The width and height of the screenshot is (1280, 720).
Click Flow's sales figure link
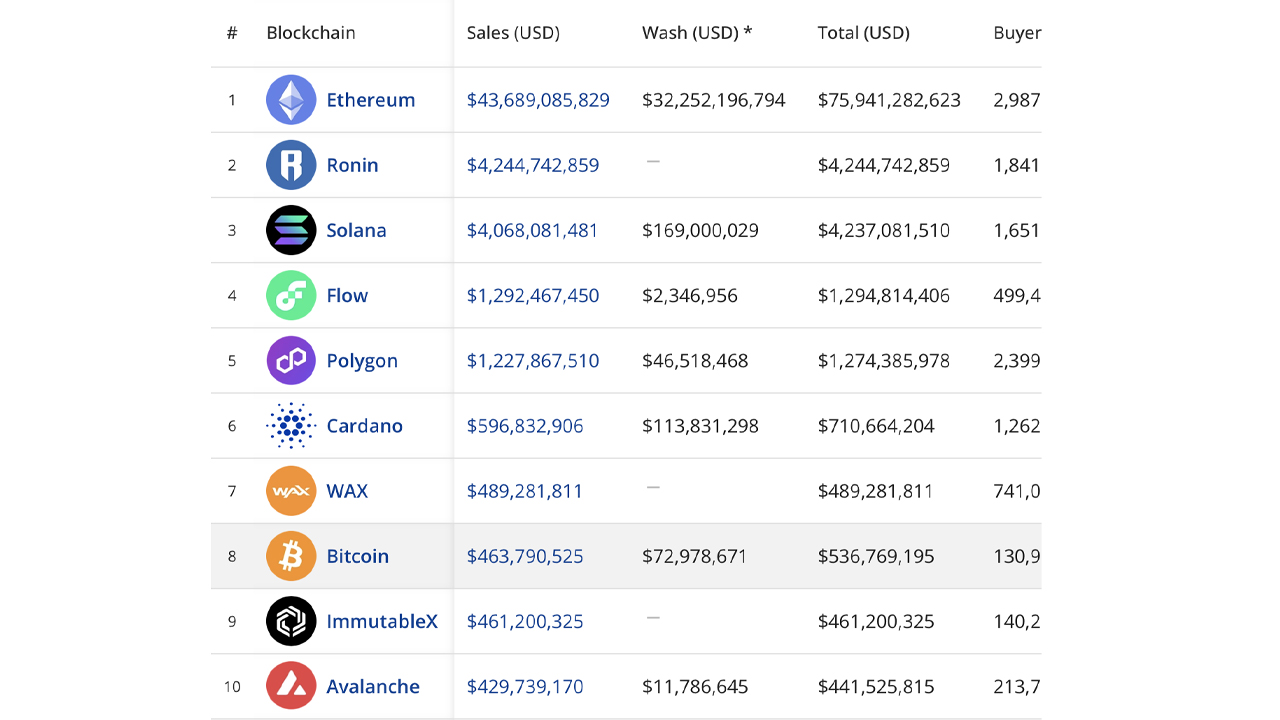click(532, 295)
